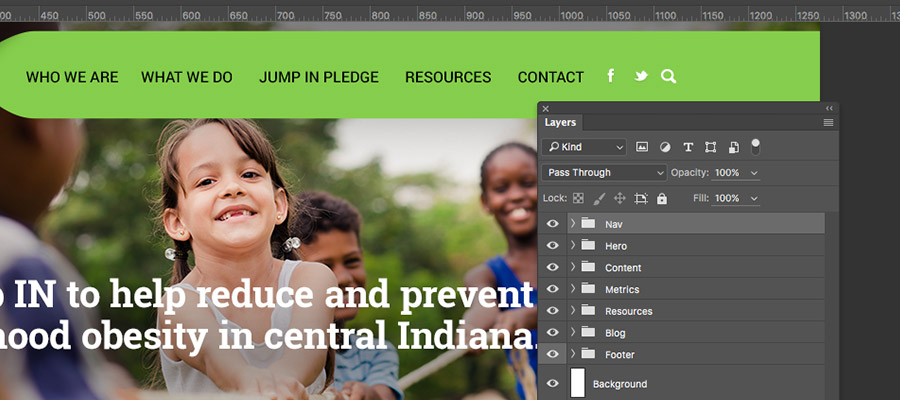The height and width of the screenshot is (400, 900).
Task: Click the Footer group folder icon
Action: point(588,354)
